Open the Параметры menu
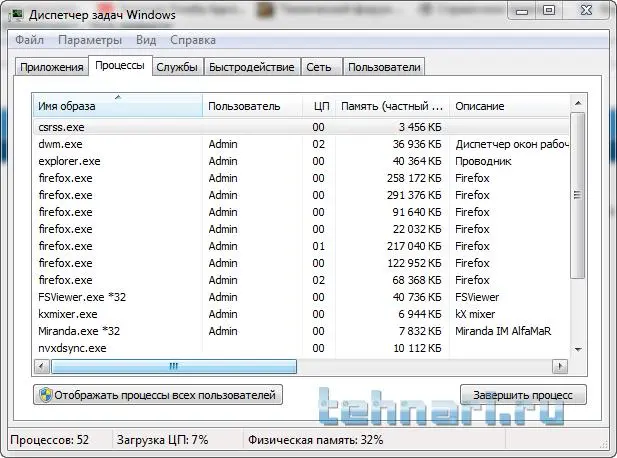 point(90,40)
